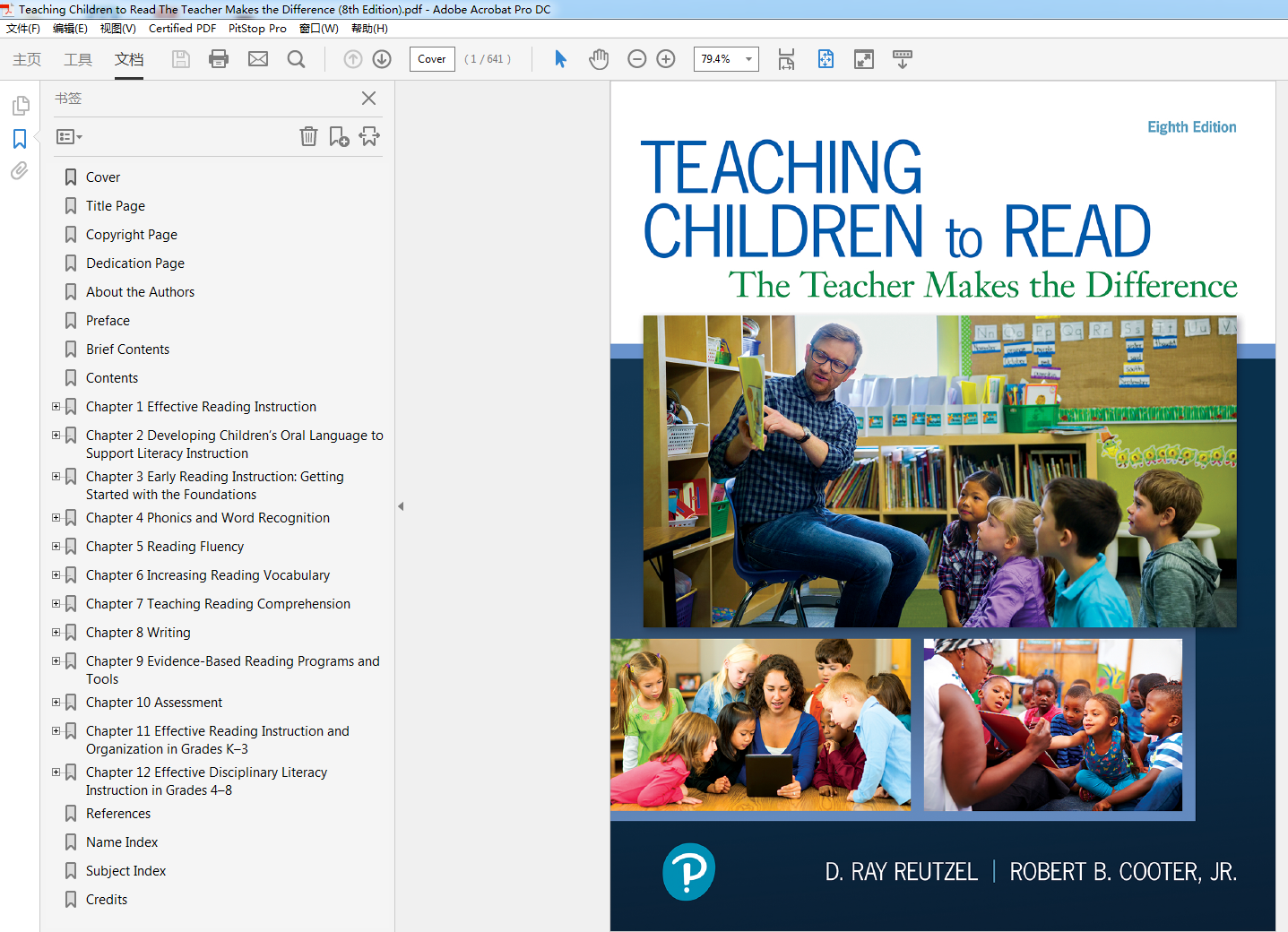Viewport: 1288px width, 932px height.
Task: Jump to the Dedication Page bookmark
Action: click(x=135, y=263)
